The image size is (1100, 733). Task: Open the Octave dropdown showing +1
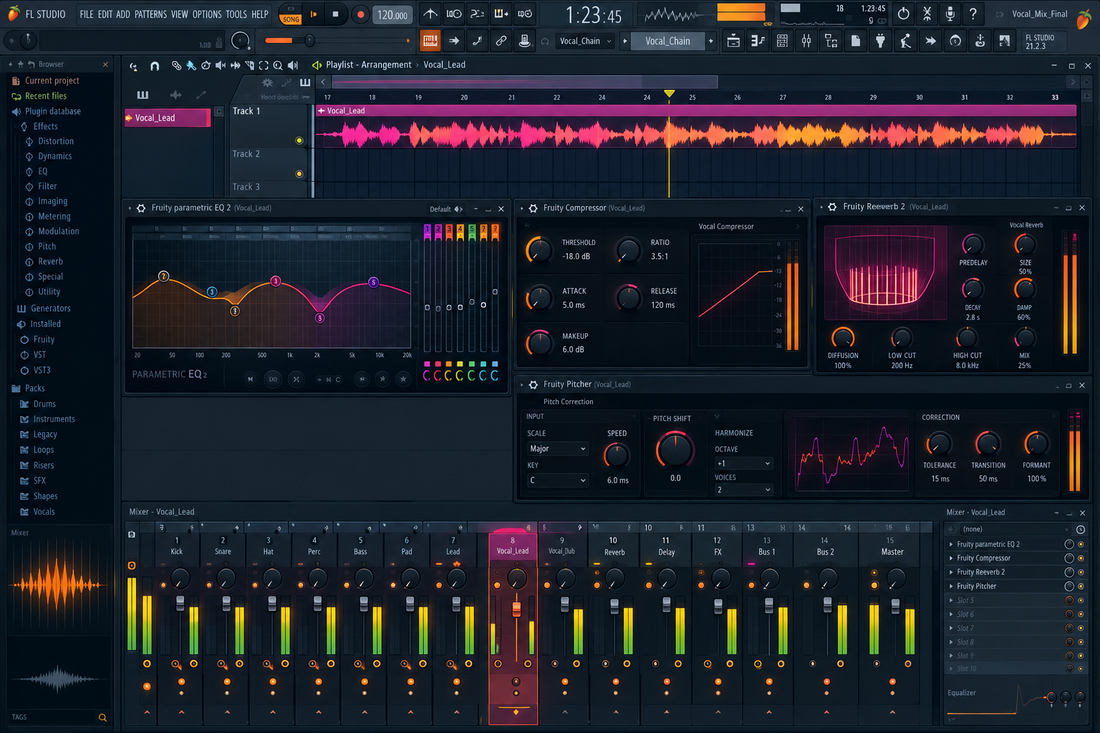743,464
